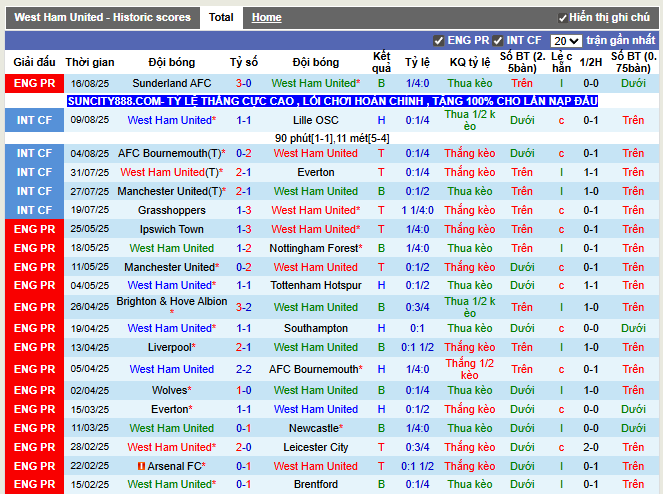The height and width of the screenshot is (494, 663).
Task: Click the 'Kết quả' column header
Action: pos(381,62)
